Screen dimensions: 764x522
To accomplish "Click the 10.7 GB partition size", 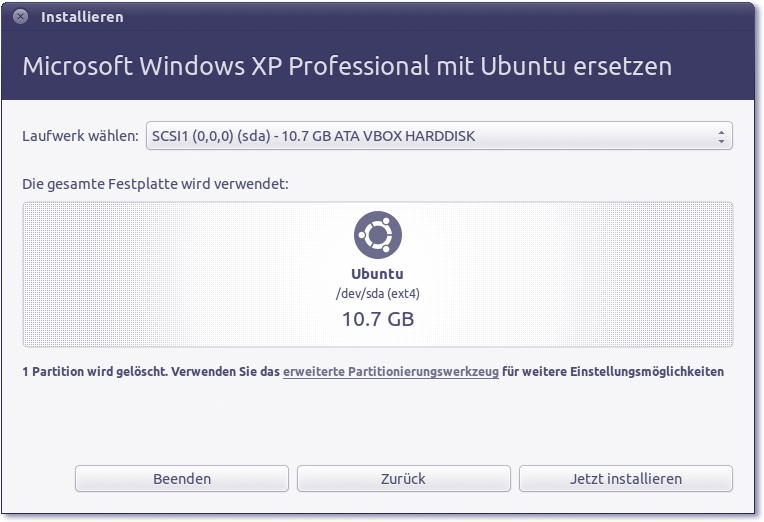I will click(x=378, y=320).
